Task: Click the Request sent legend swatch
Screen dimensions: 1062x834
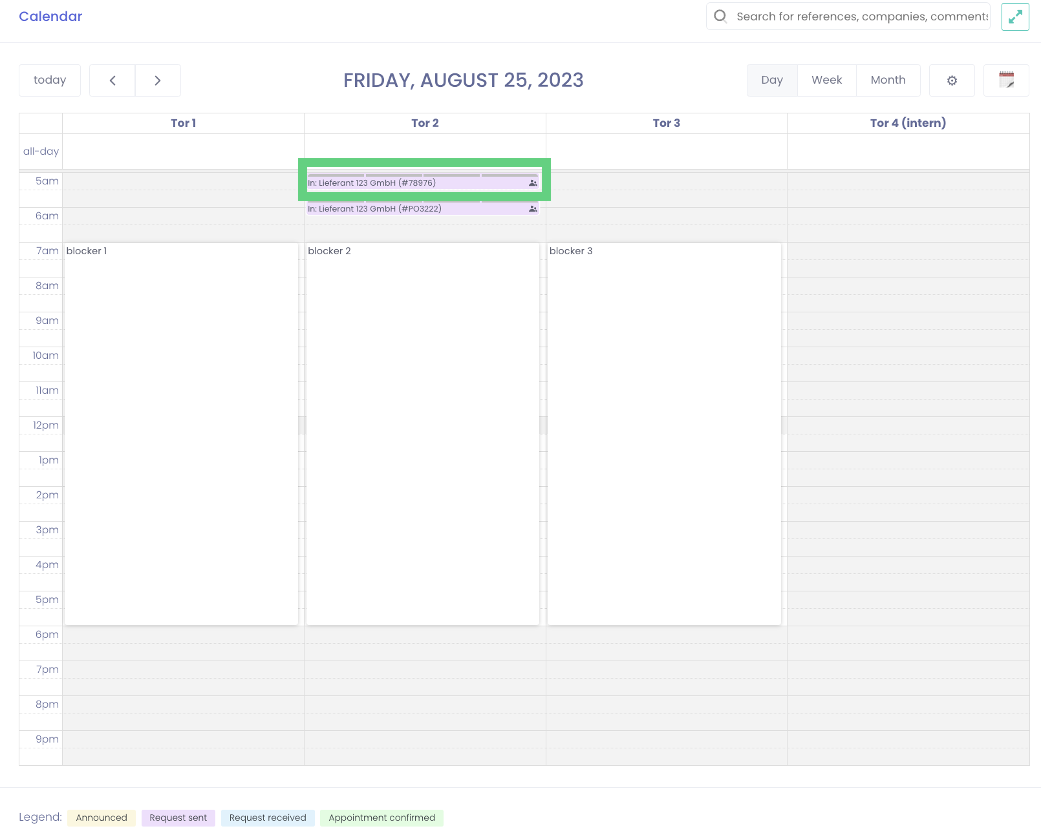Action: (x=178, y=818)
